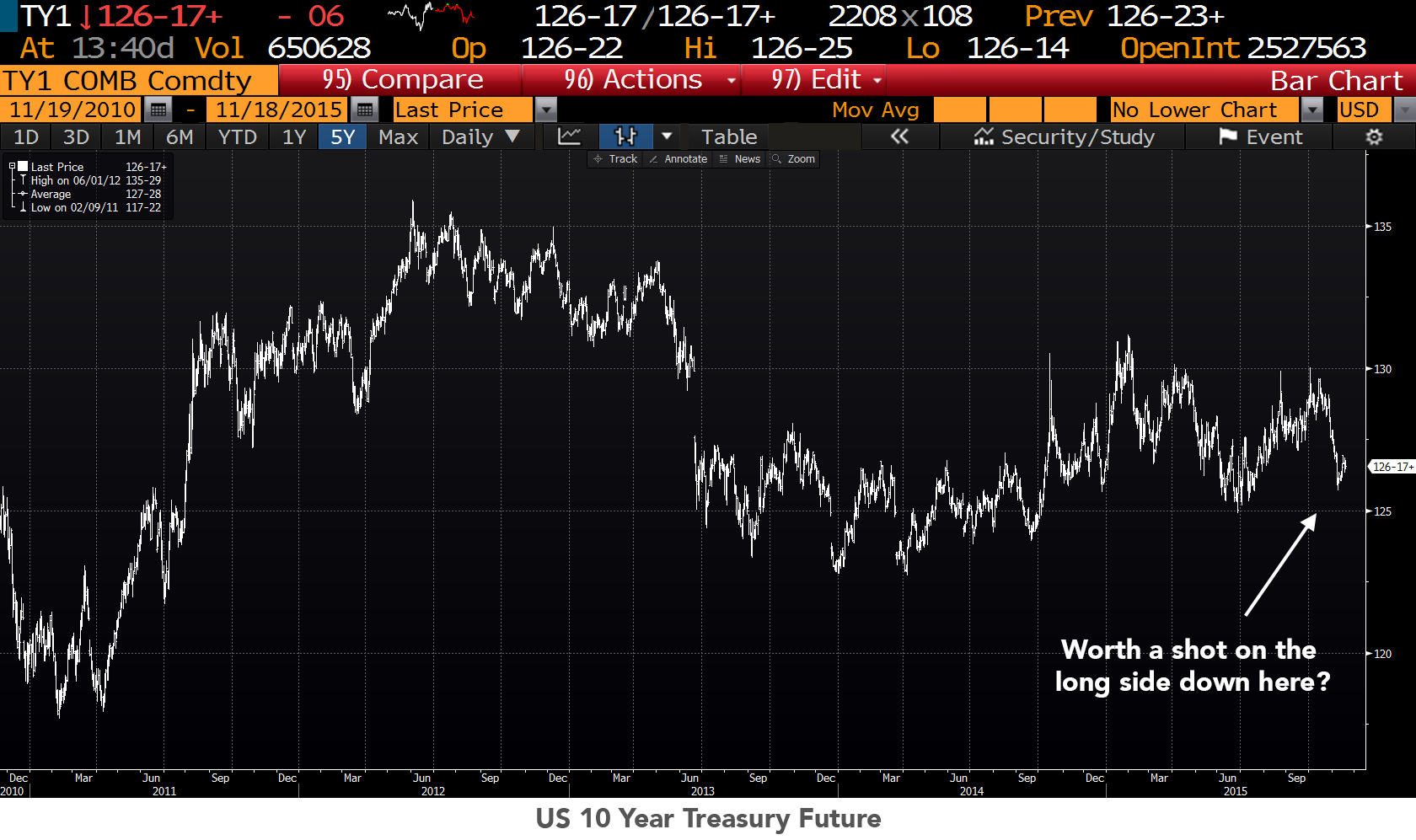1416x840 pixels.
Task: Activate the Annotate pencil tool
Action: (x=678, y=158)
